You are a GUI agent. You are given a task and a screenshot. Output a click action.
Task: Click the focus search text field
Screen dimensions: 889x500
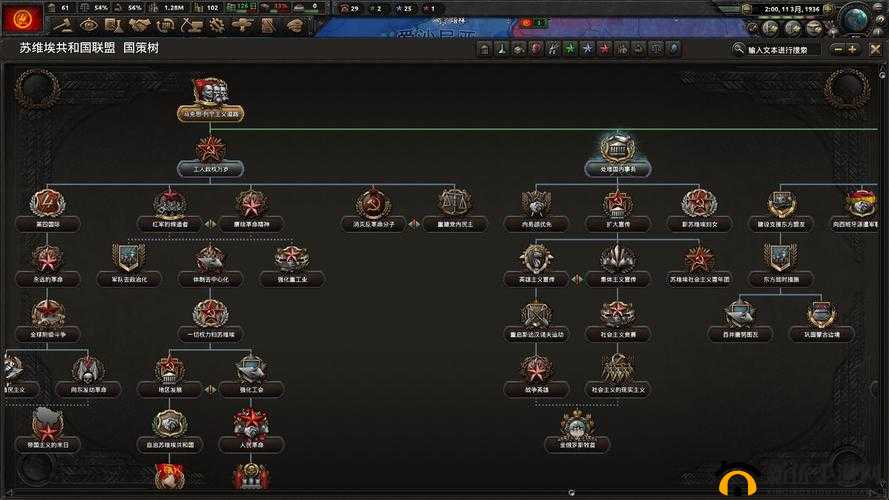pos(776,50)
